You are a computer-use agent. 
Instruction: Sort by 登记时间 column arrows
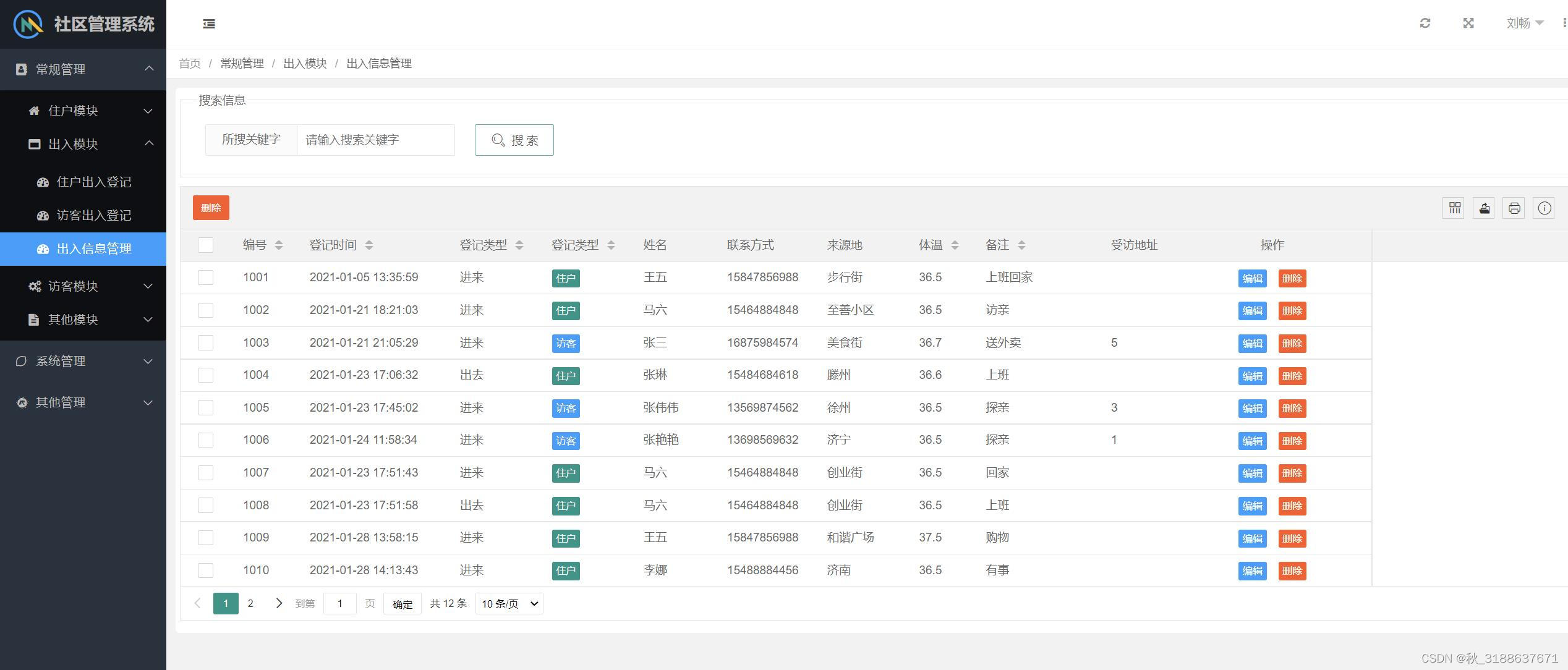click(369, 245)
